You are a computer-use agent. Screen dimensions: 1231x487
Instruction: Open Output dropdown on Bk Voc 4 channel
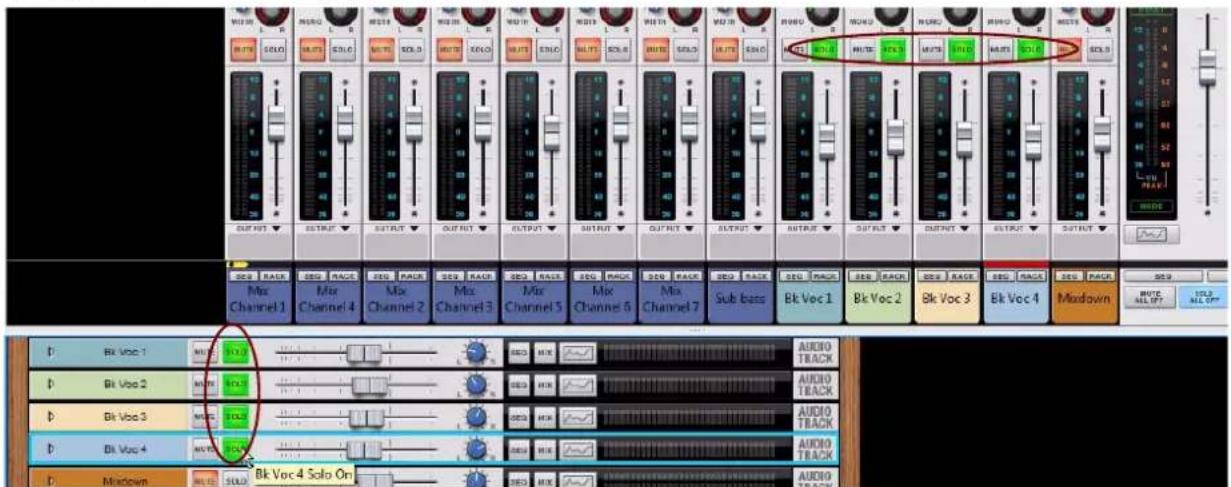pyautogui.click(x=1016, y=227)
